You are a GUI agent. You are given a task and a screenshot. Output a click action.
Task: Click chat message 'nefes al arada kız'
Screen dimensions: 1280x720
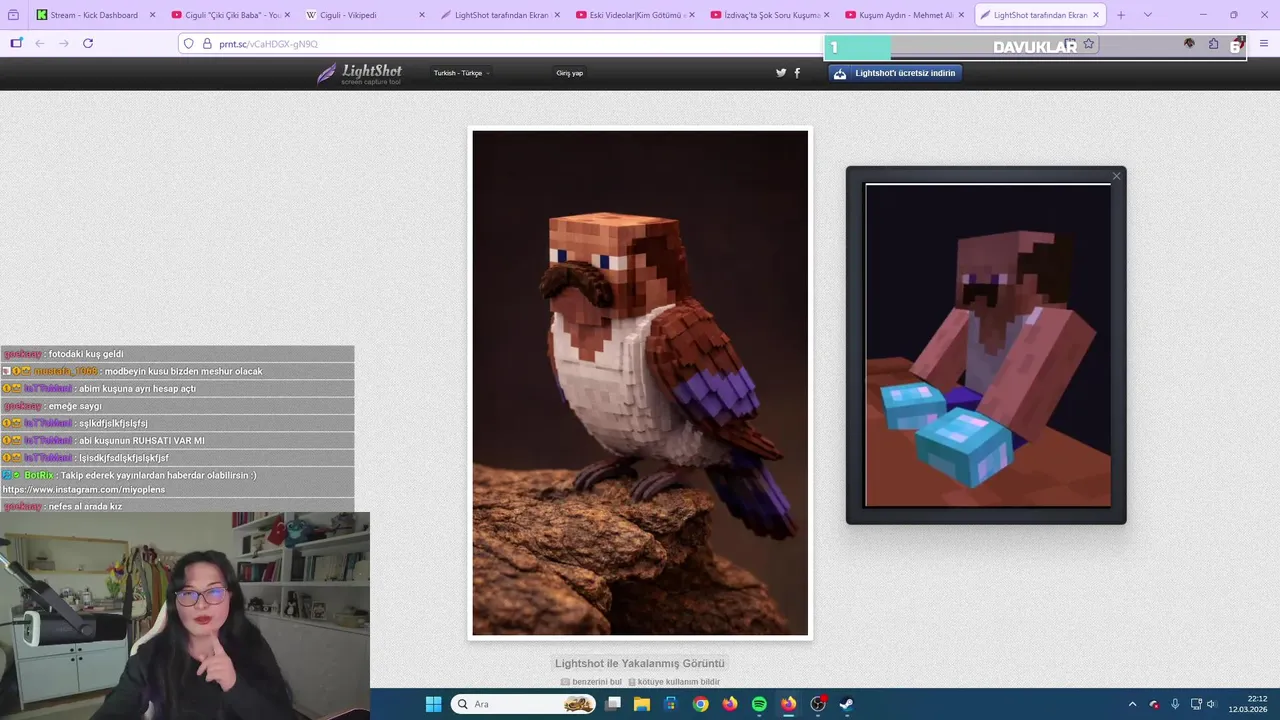click(85, 507)
